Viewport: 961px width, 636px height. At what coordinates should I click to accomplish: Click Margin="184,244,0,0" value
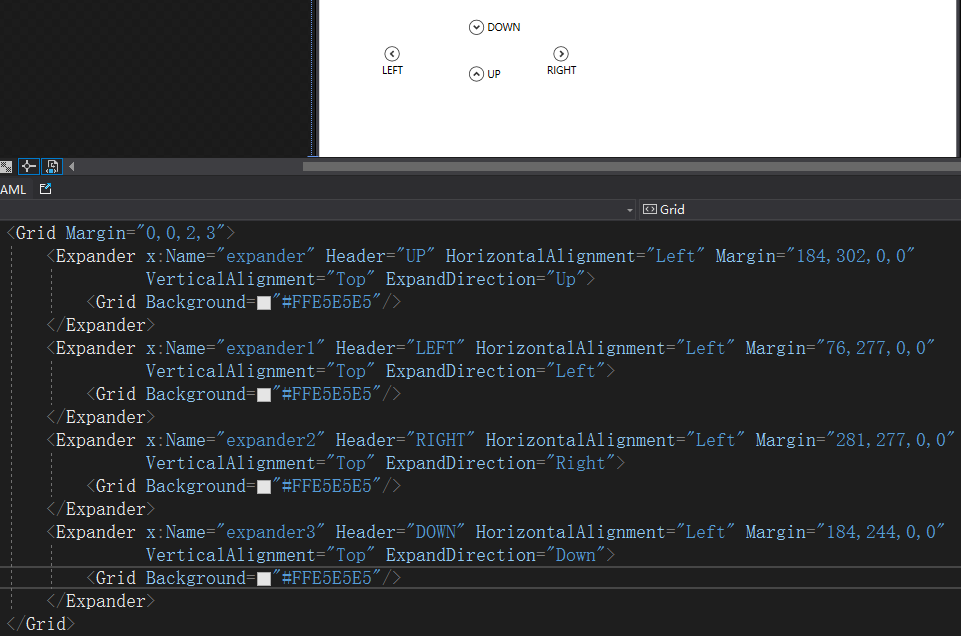(x=845, y=532)
